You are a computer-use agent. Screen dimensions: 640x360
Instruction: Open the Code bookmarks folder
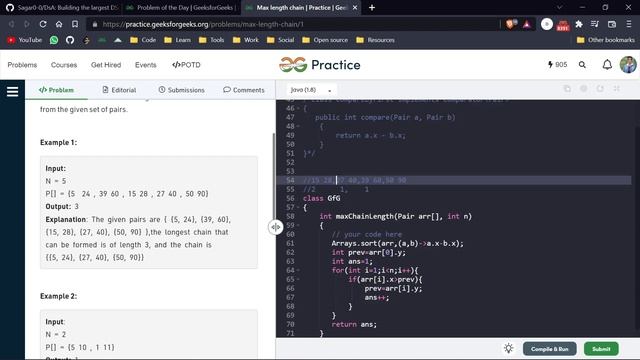[143, 40]
